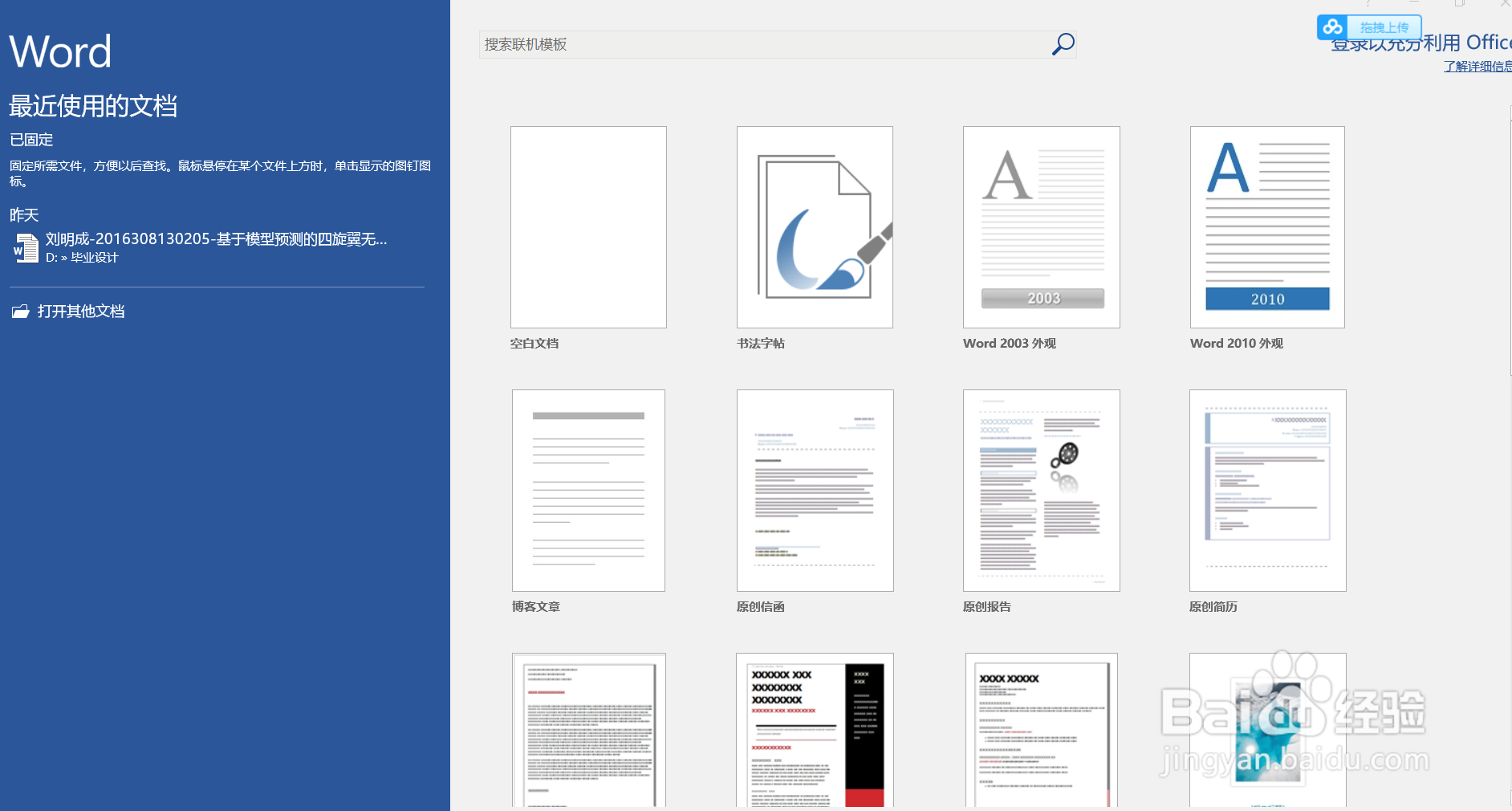This screenshot has width=1512, height=811.
Task: Click the Word document icon beside the recent file
Action: pos(25,247)
